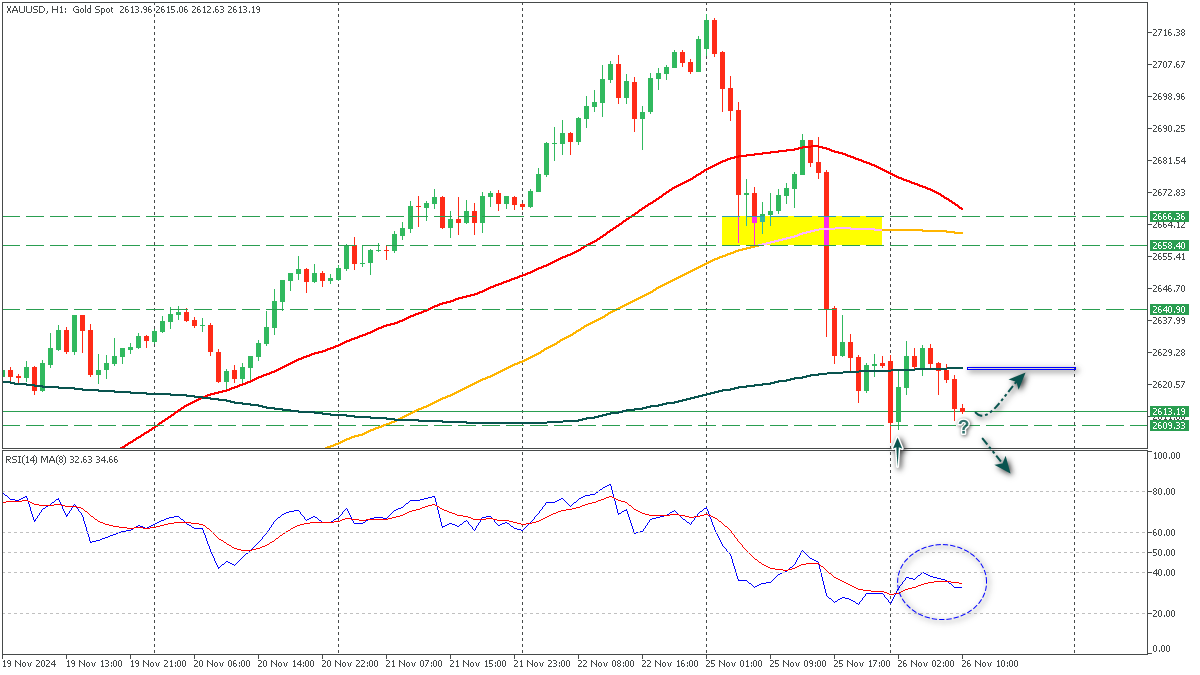1200x675 pixels.
Task: Click the 2716.38 price axis label
Action: coord(1170,33)
